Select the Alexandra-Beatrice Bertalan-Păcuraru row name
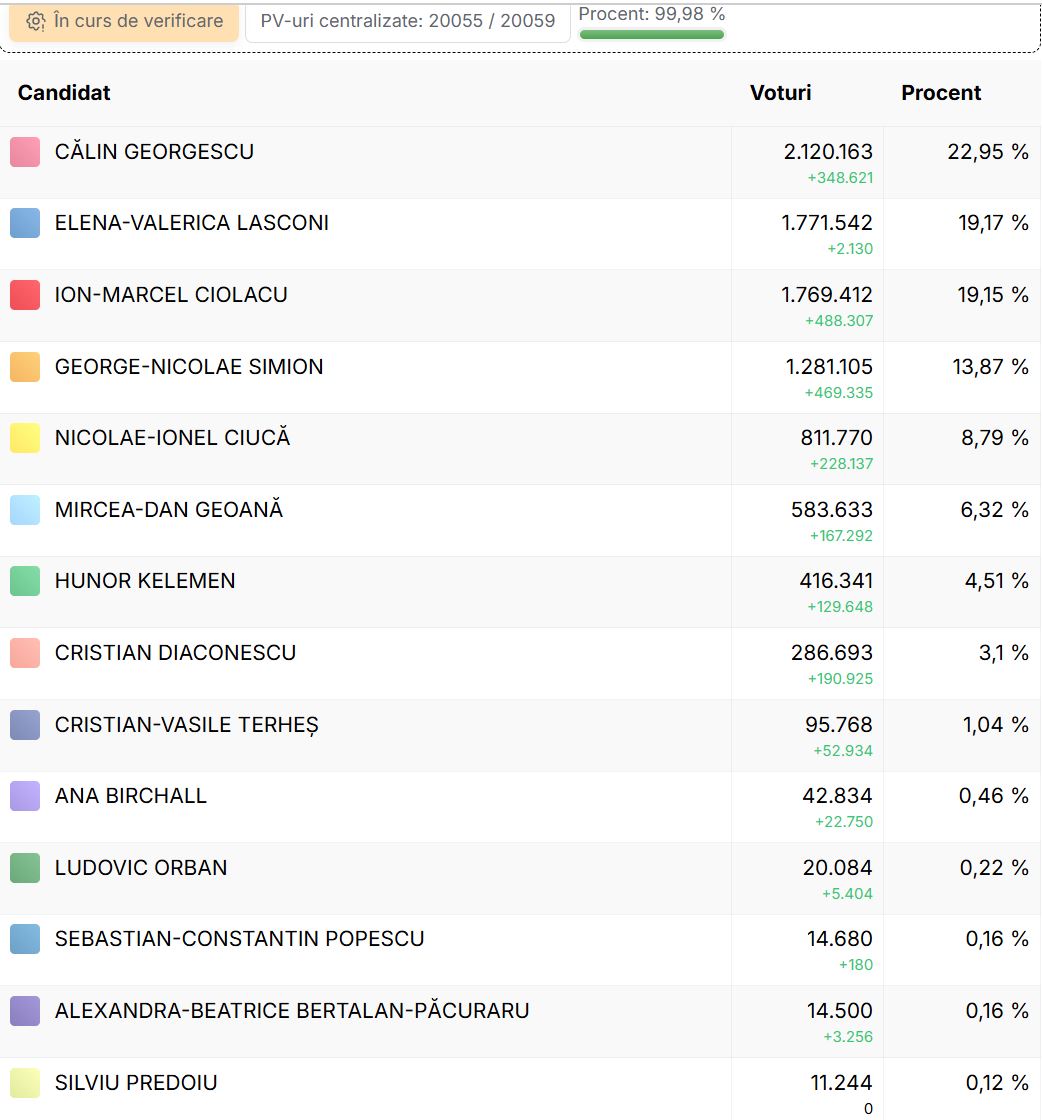Image resolution: width=1042 pixels, height=1120 pixels. pyautogui.click(x=292, y=1011)
